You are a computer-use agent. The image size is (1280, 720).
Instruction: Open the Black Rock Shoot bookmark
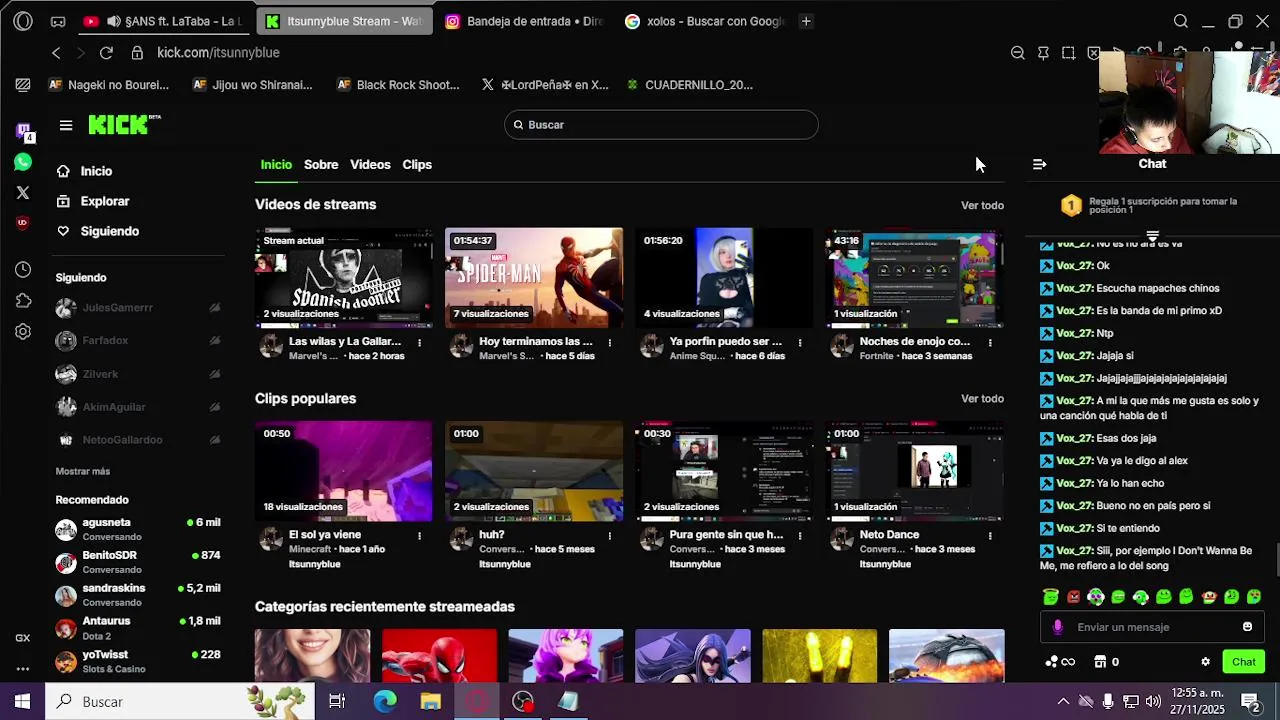[x=398, y=85]
